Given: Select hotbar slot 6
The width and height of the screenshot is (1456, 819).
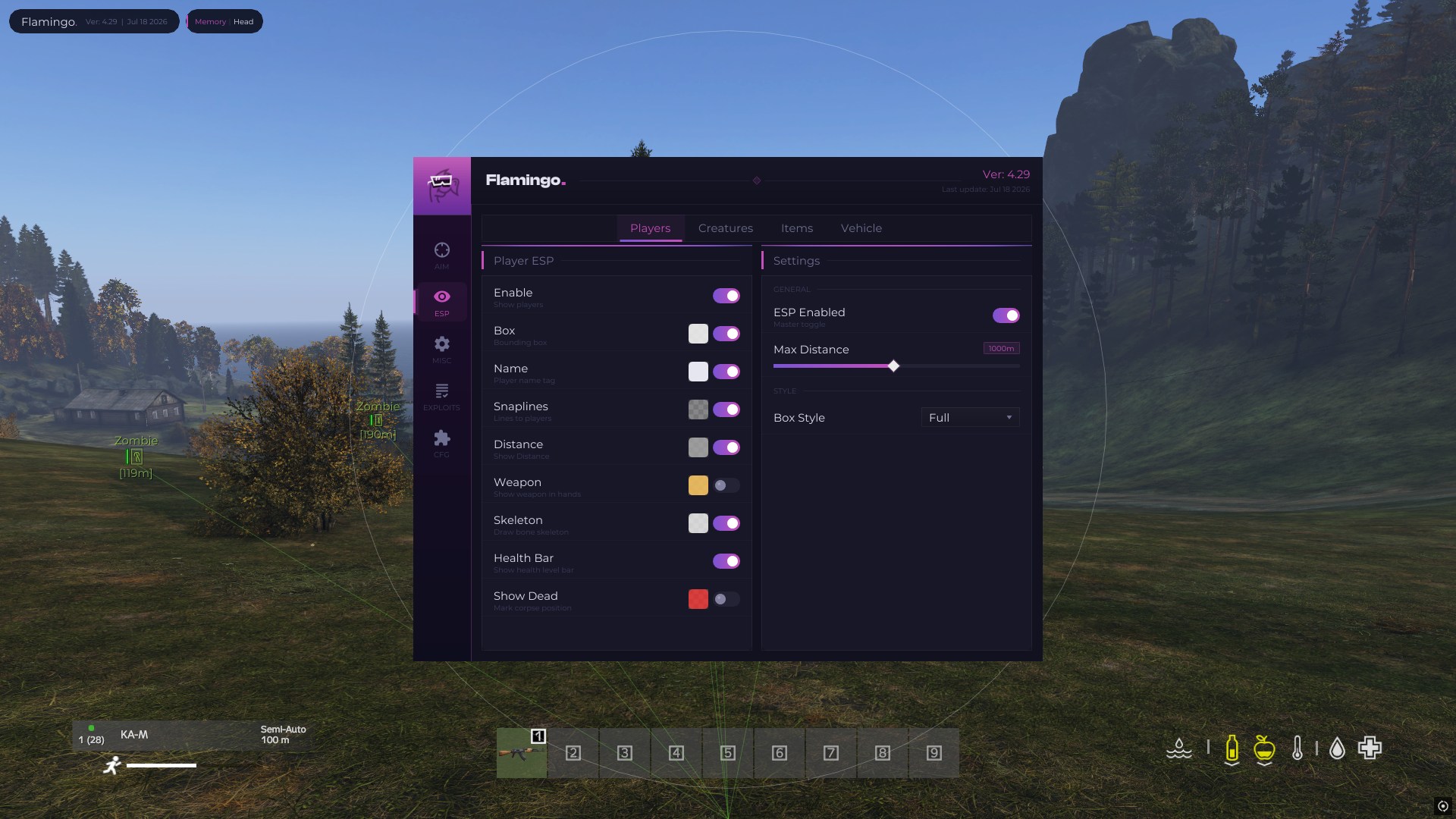Looking at the screenshot, I should pos(780,753).
